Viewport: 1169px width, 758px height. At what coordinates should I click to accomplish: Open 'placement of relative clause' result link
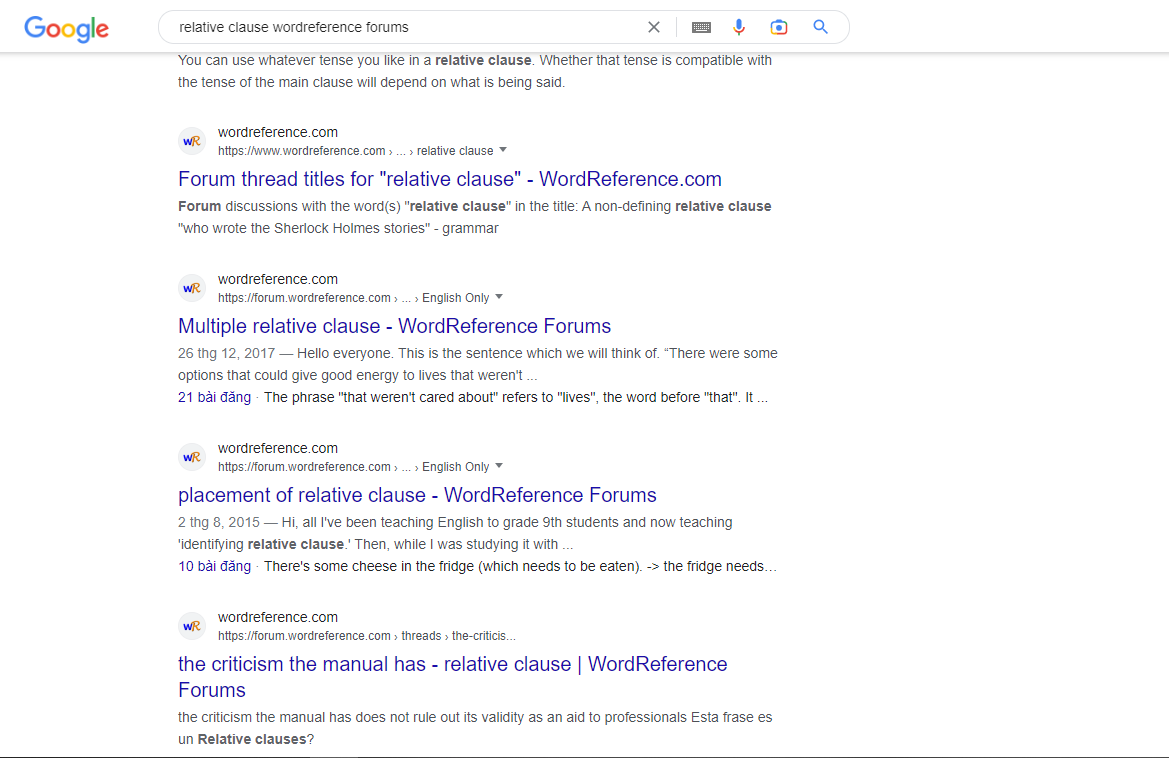(x=417, y=495)
